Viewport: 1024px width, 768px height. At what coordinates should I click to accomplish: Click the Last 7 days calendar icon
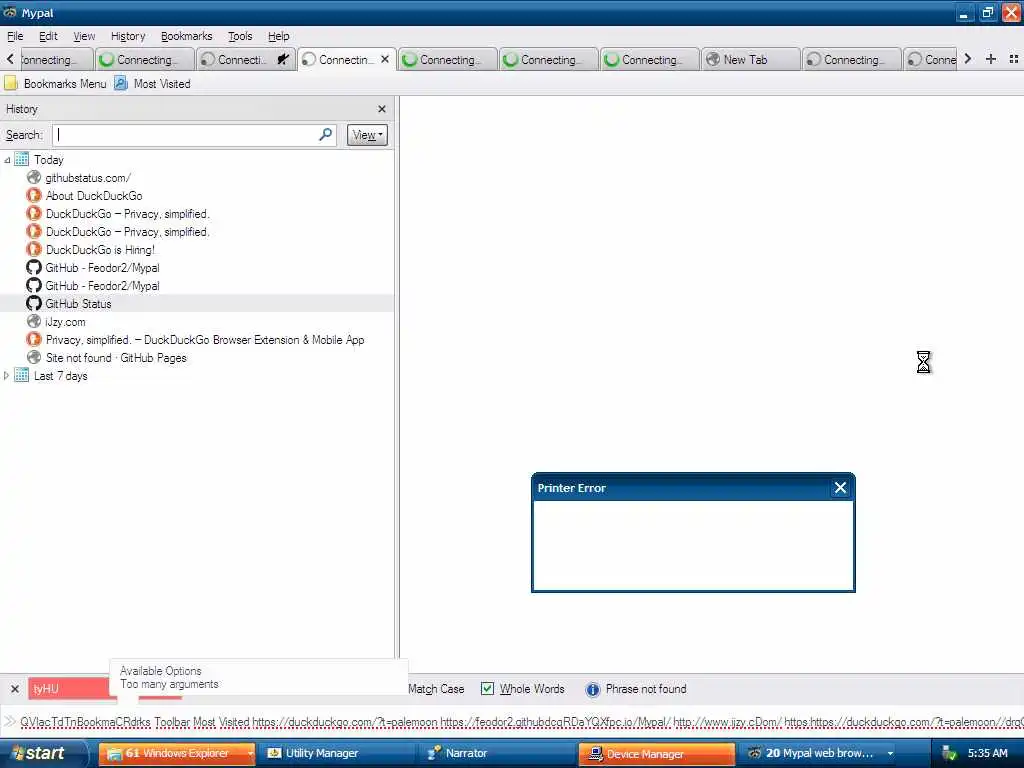pyautogui.click(x=22, y=376)
